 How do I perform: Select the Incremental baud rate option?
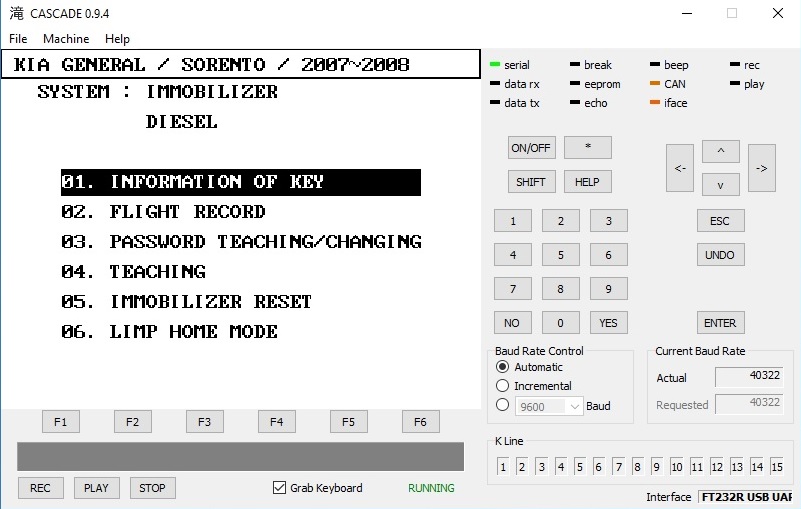click(x=503, y=386)
